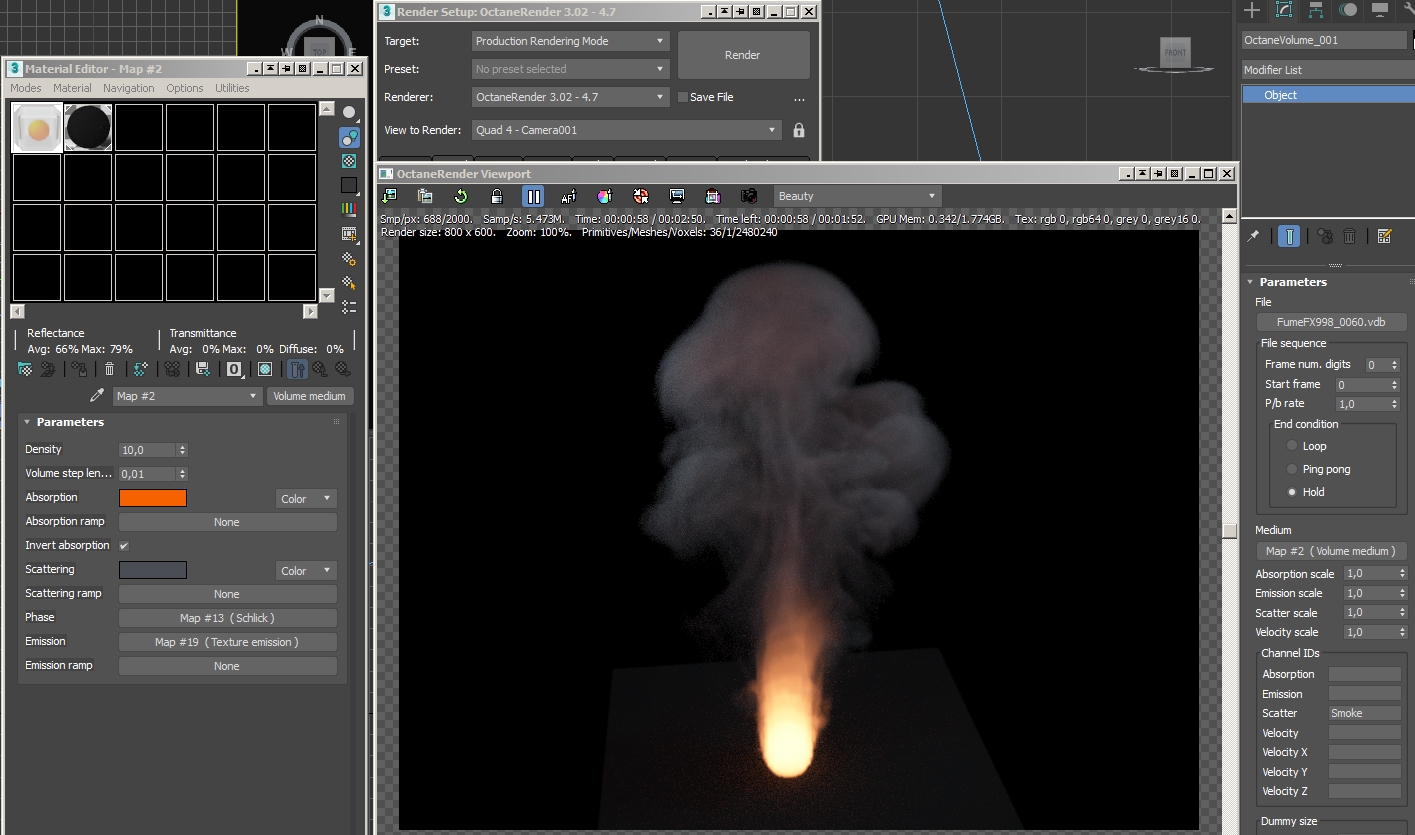Toggle the Invert absorption checkbox

pyautogui.click(x=124, y=546)
